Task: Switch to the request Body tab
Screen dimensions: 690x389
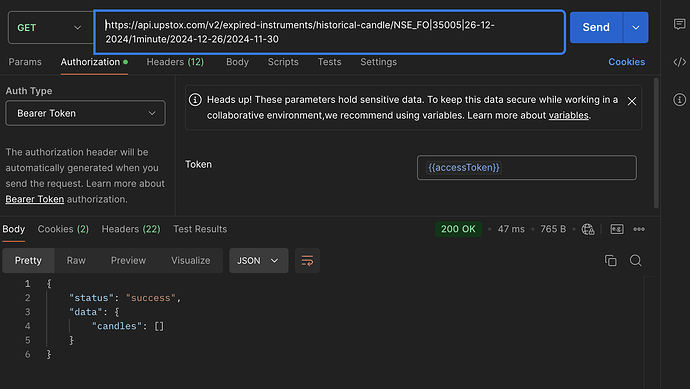Action: point(238,62)
